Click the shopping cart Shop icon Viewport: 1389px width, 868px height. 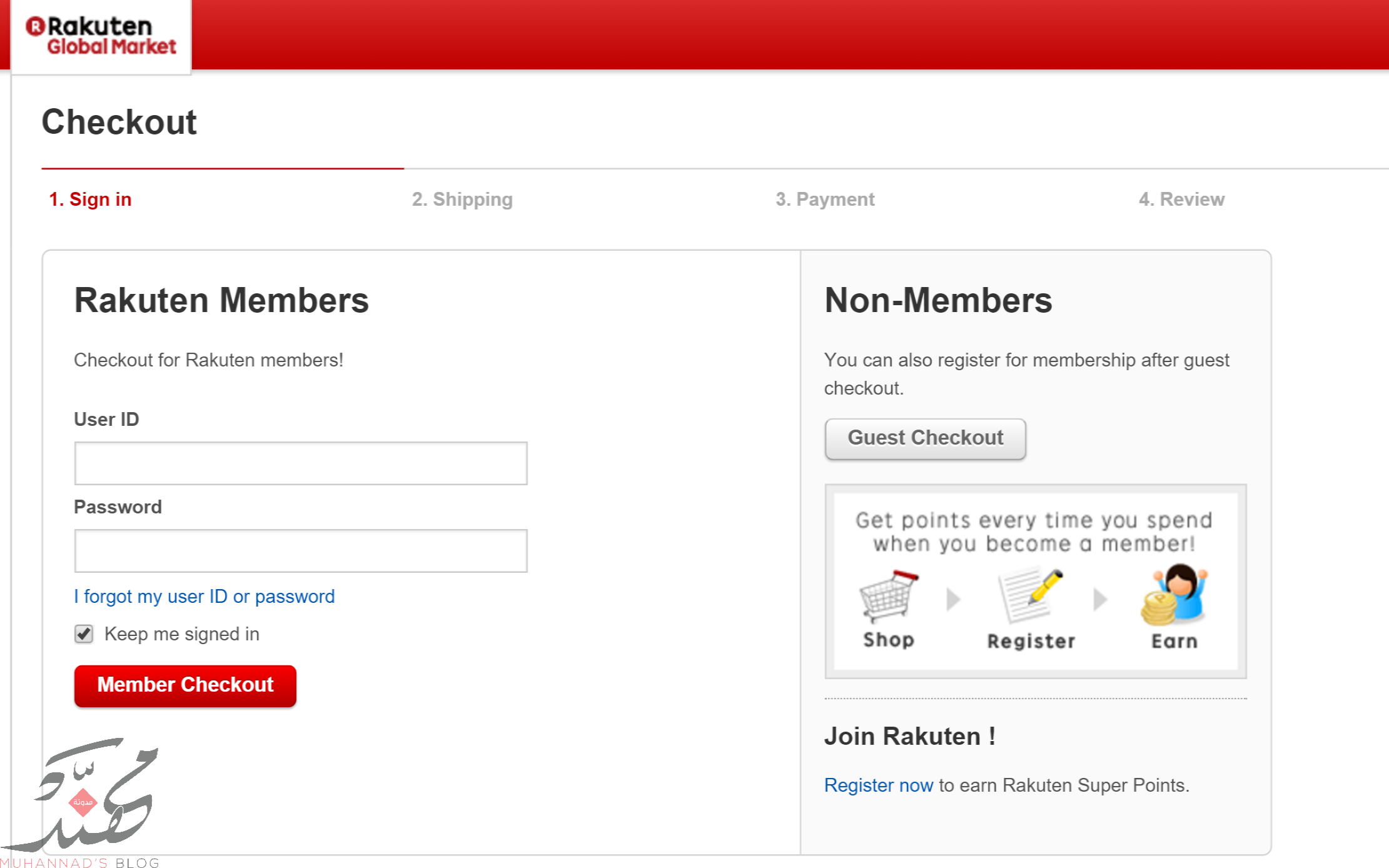point(889,596)
